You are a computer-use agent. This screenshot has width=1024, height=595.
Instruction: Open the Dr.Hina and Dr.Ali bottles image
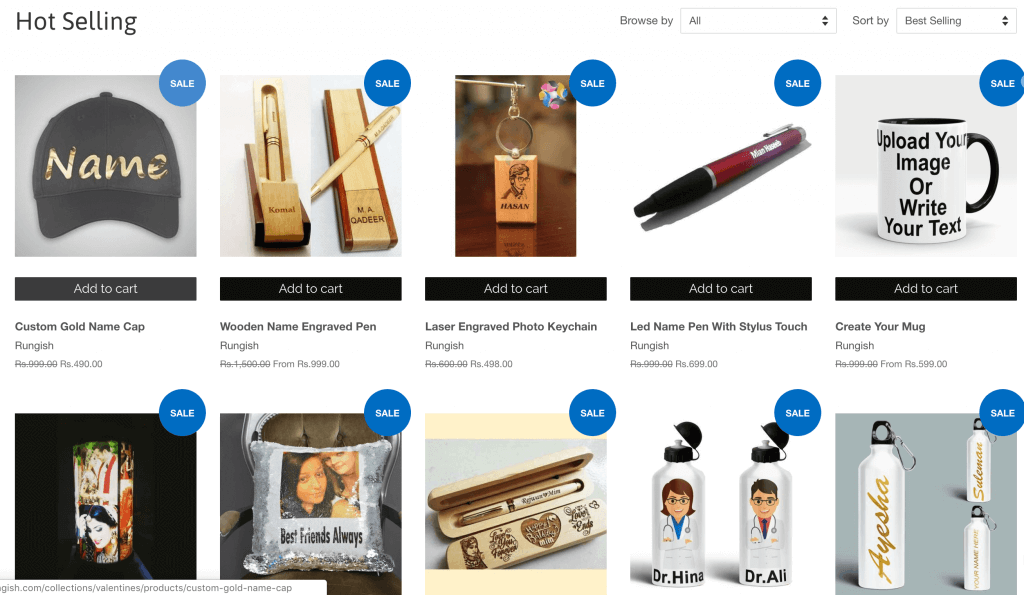[721, 504]
